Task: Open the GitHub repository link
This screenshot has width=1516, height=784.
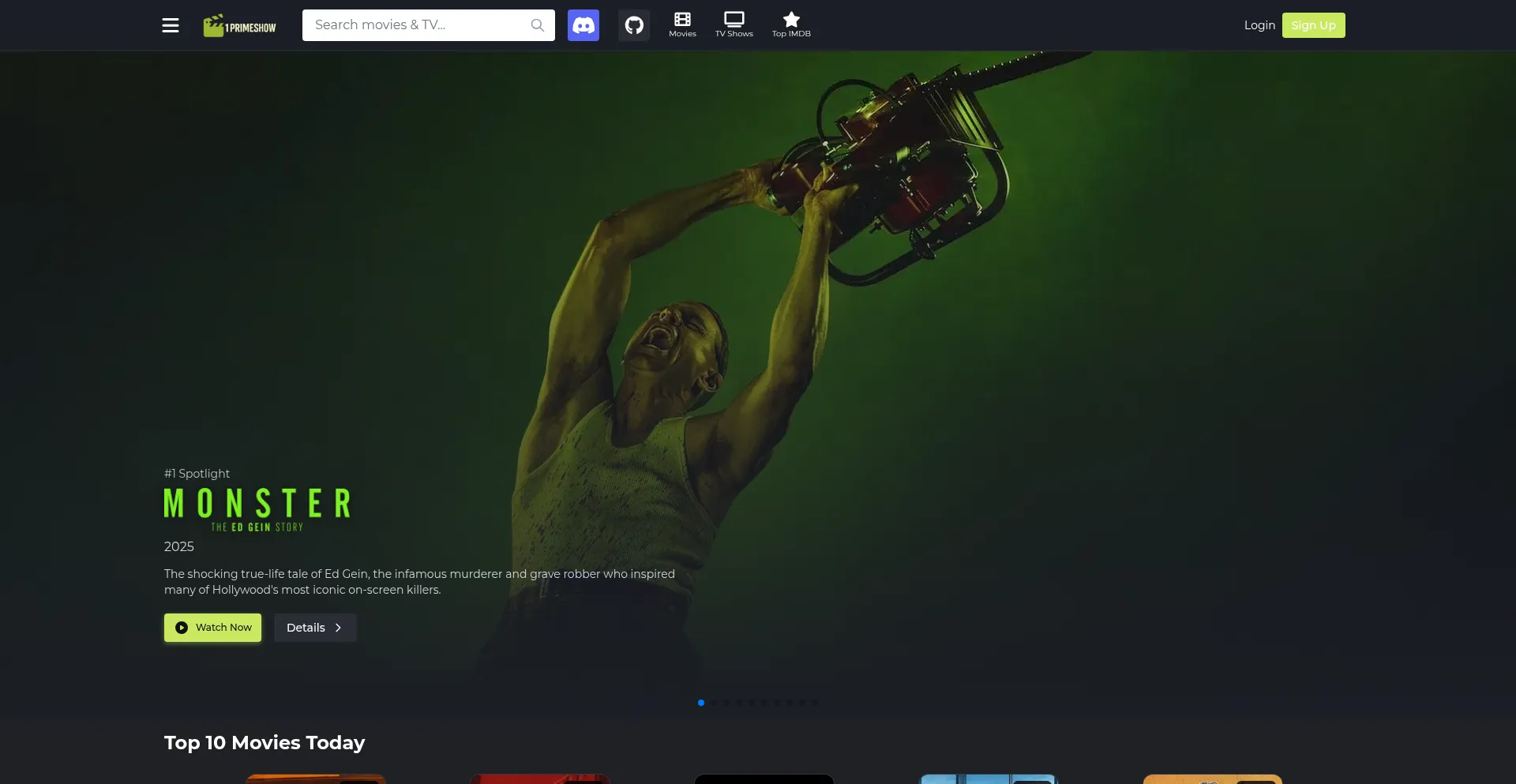Action: point(634,25)
